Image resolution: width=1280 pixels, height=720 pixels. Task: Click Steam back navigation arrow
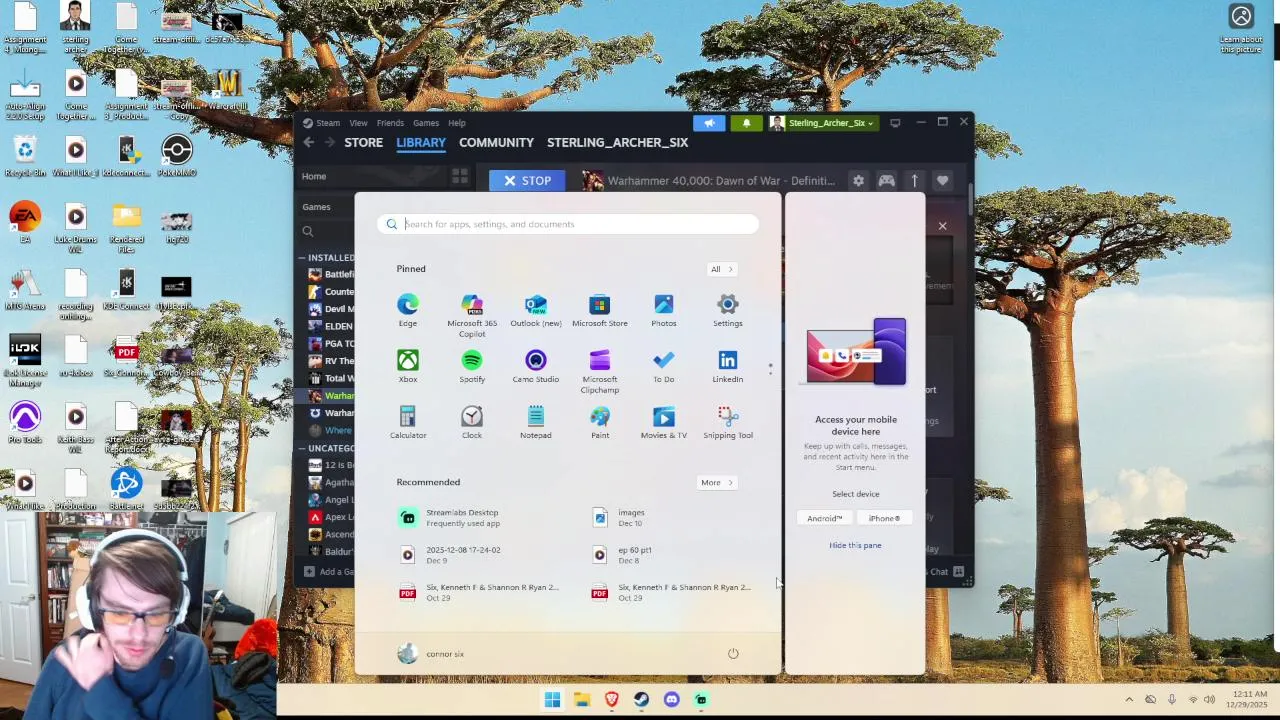click(309, 143)
